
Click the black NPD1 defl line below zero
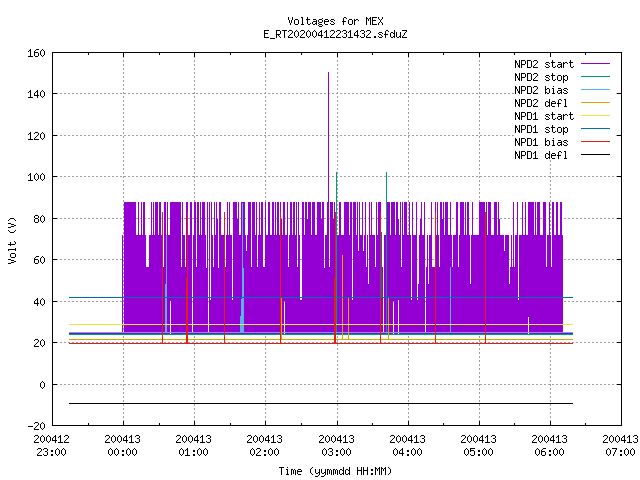tap(321, 403)
